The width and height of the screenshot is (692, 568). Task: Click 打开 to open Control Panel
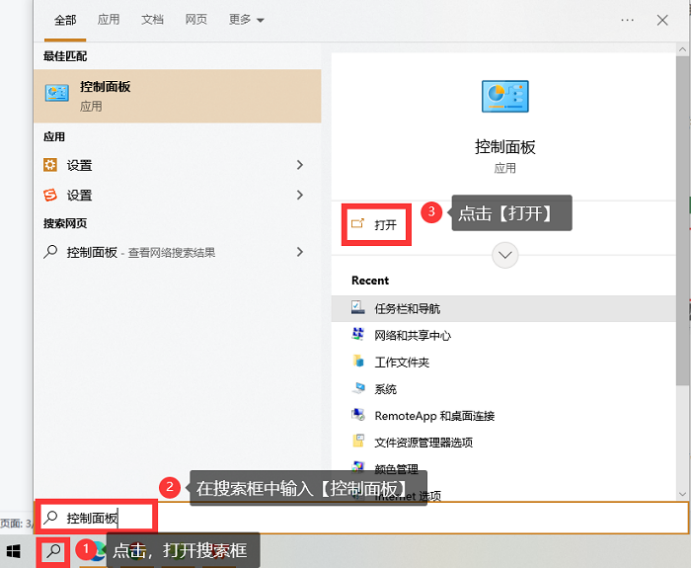(376, 224)
